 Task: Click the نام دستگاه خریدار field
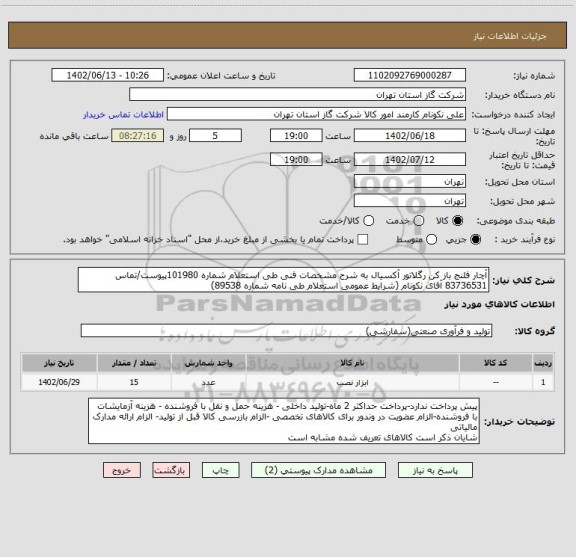tap(298, 94)
